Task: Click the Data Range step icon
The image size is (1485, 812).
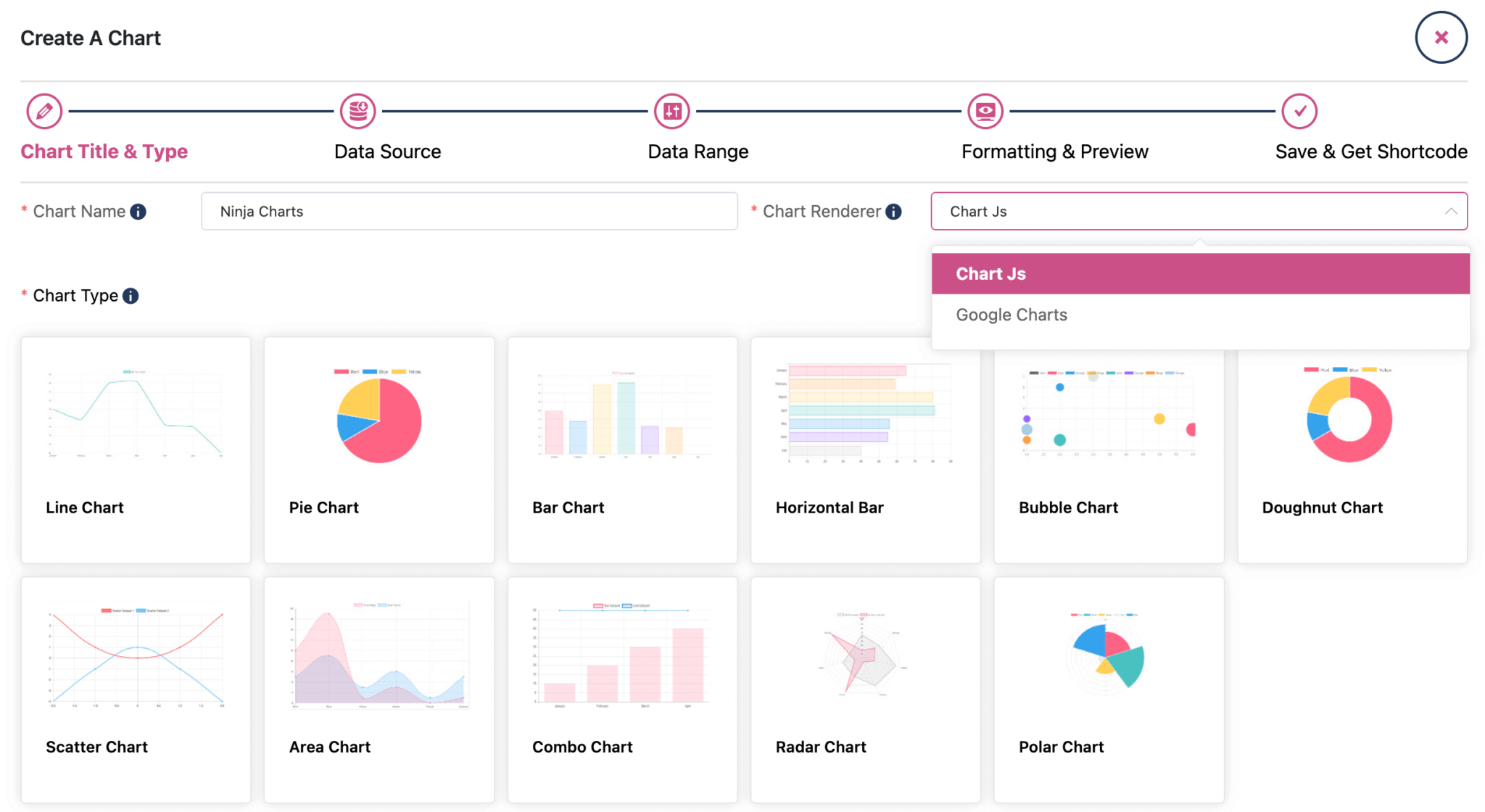Action: [672, 112]
